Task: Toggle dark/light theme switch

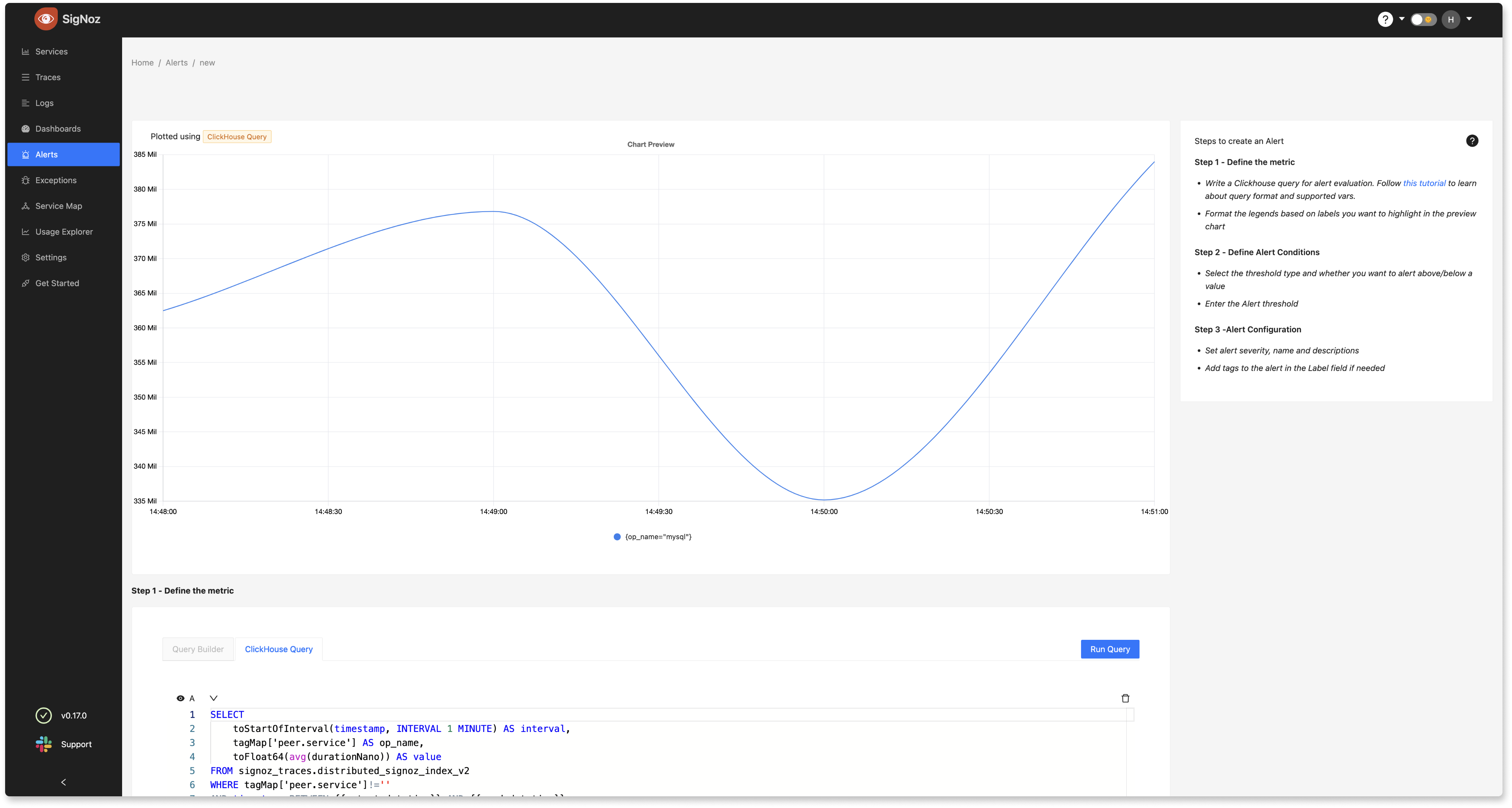Action: [x=1424, y=19]
